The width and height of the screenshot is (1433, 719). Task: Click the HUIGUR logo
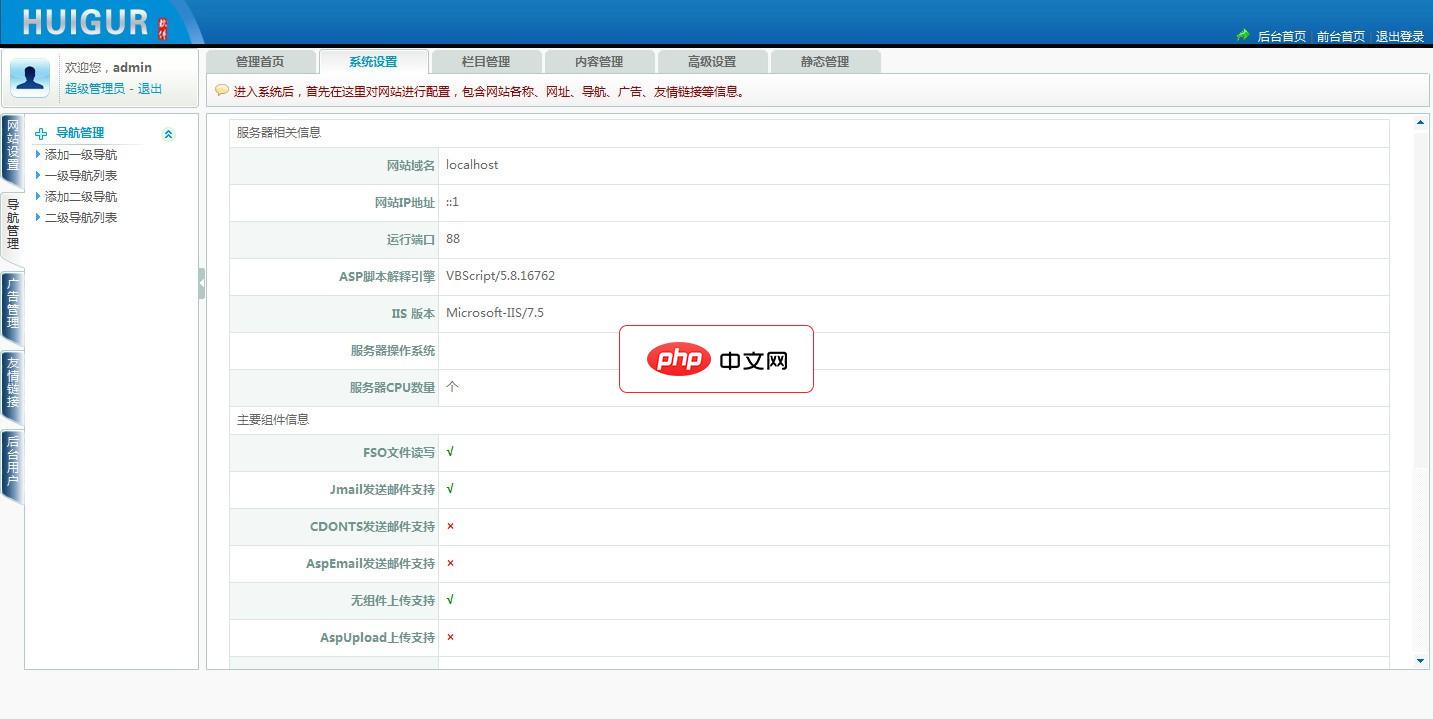(x=95, y=22)
